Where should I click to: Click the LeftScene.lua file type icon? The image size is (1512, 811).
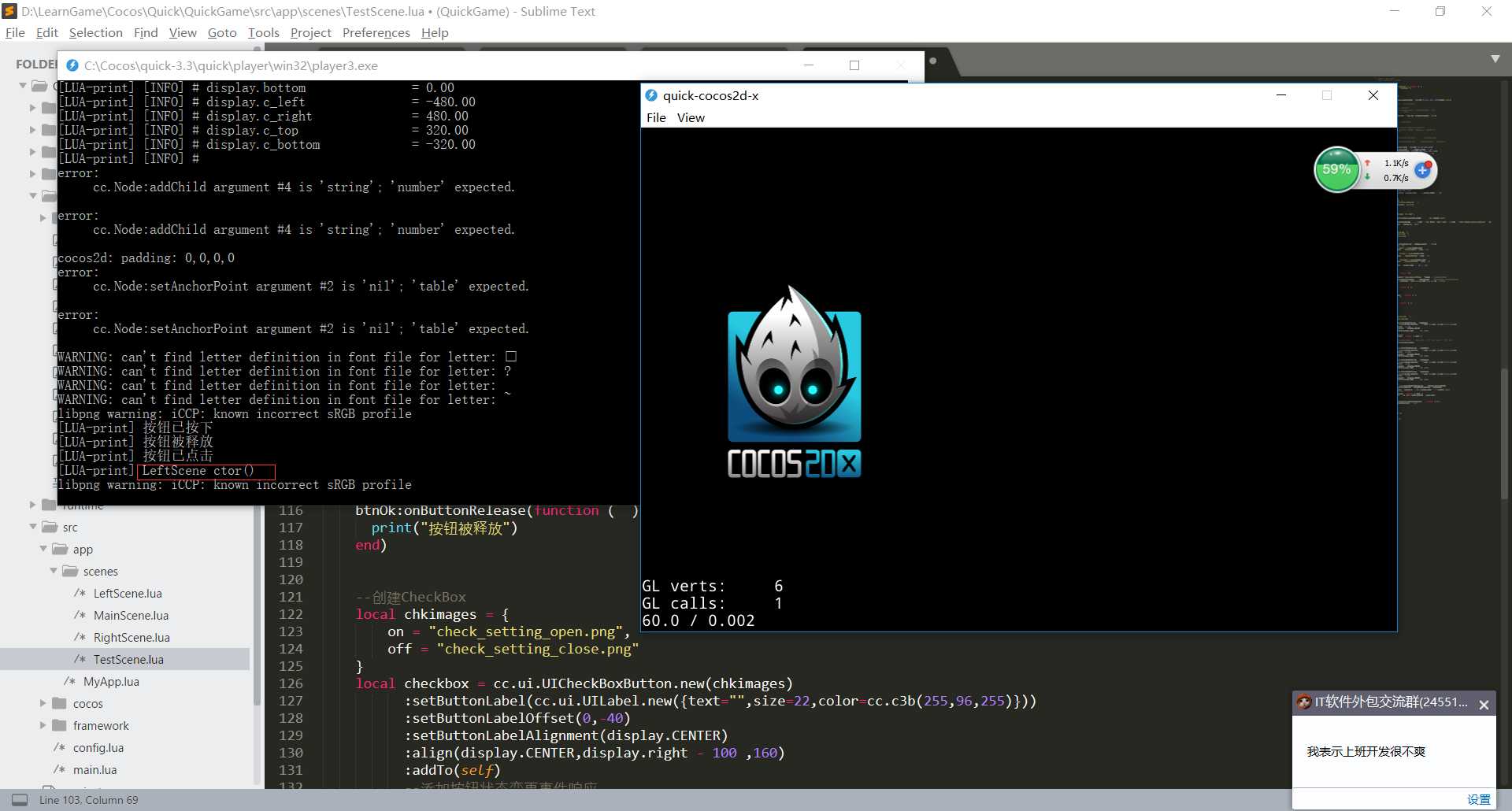pyautogui.click(x=80, y=593)
